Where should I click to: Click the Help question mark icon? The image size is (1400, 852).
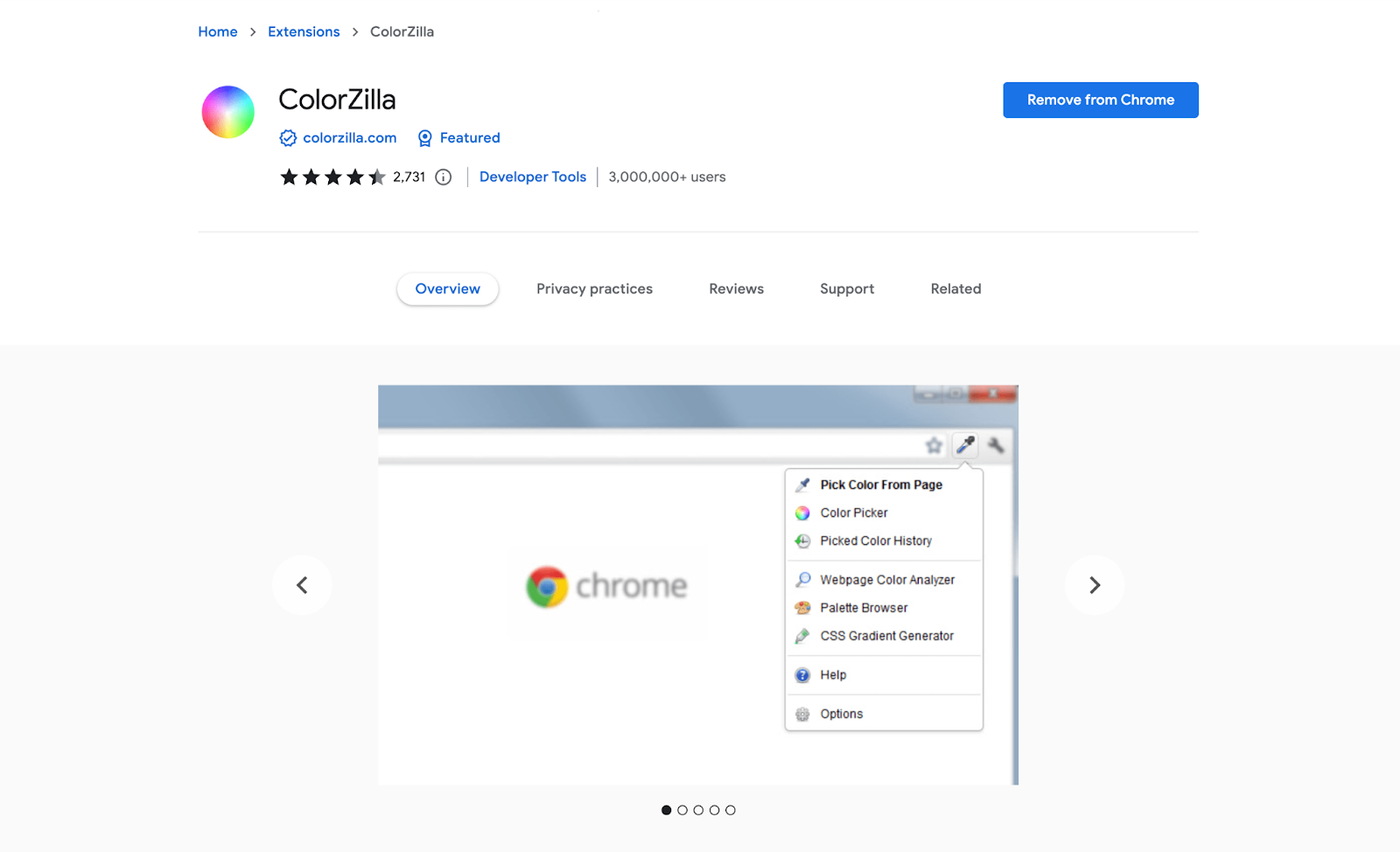pyautogui.click(x=802, y=675)
